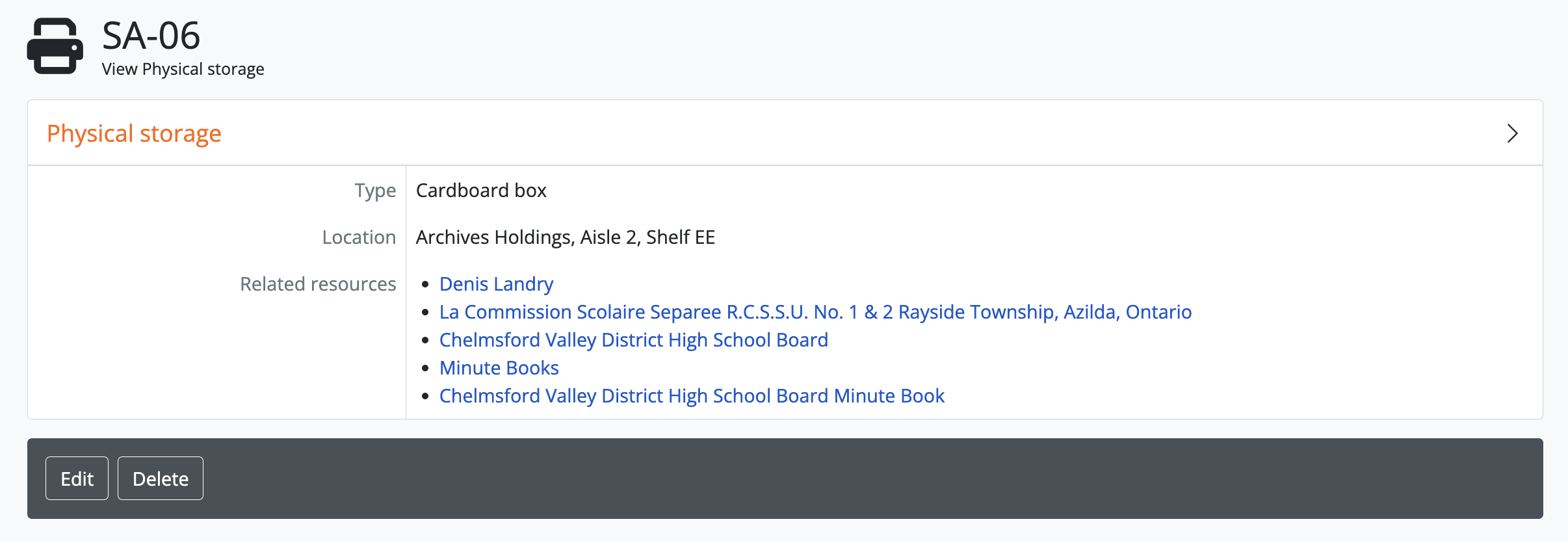Open the School Board Minute Book link
The height and width of the screenshot is (541, 1568).
click(692, 396)
